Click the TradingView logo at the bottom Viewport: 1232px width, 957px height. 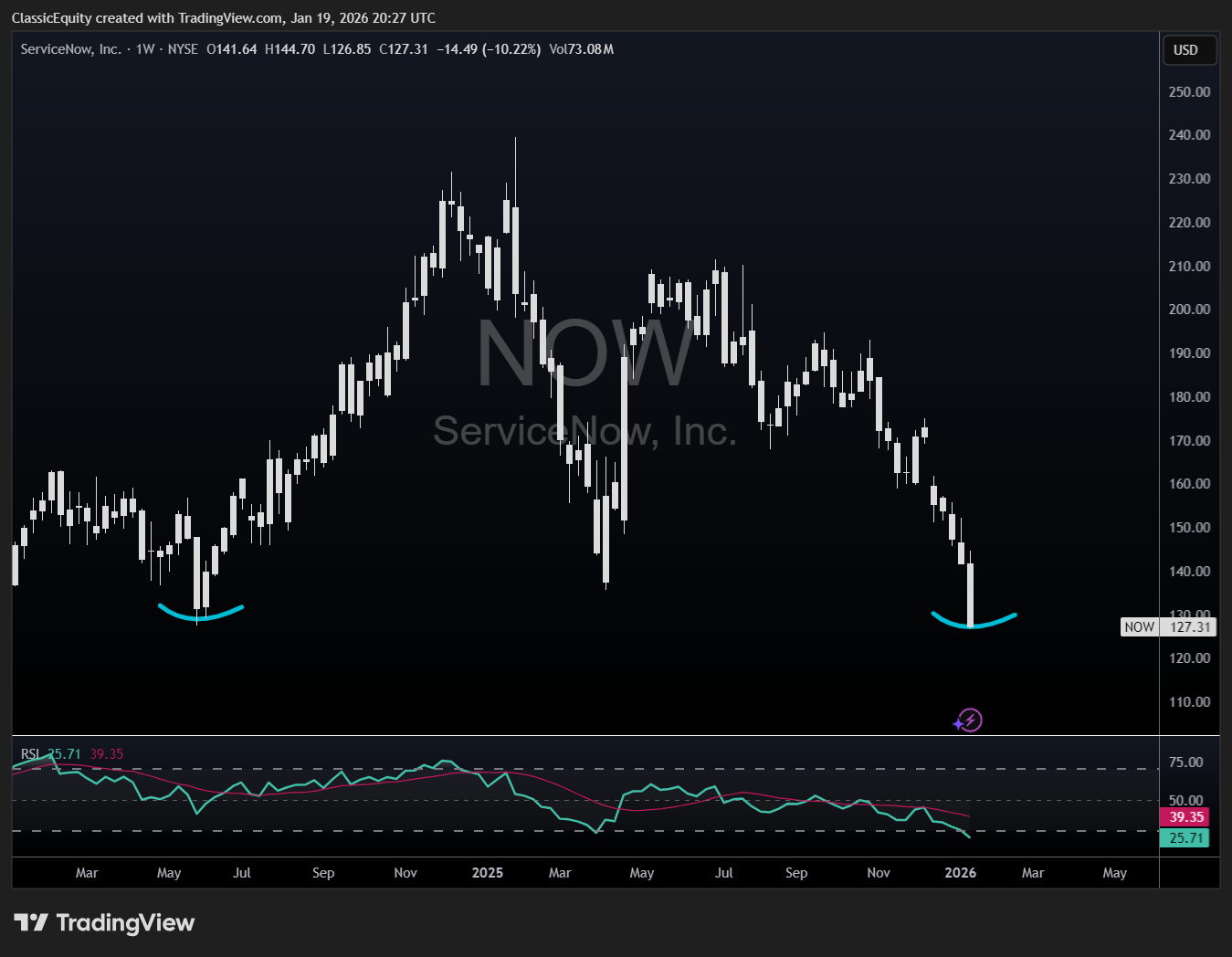(104, 923)
